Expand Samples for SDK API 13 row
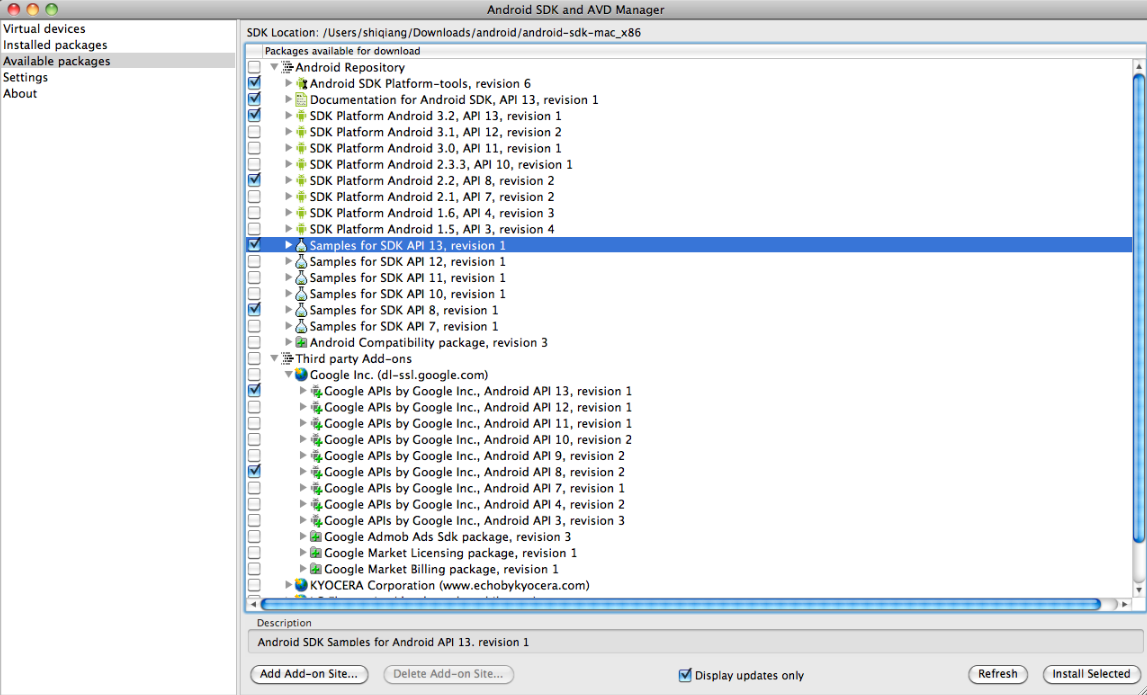 [x=289, y=245]
